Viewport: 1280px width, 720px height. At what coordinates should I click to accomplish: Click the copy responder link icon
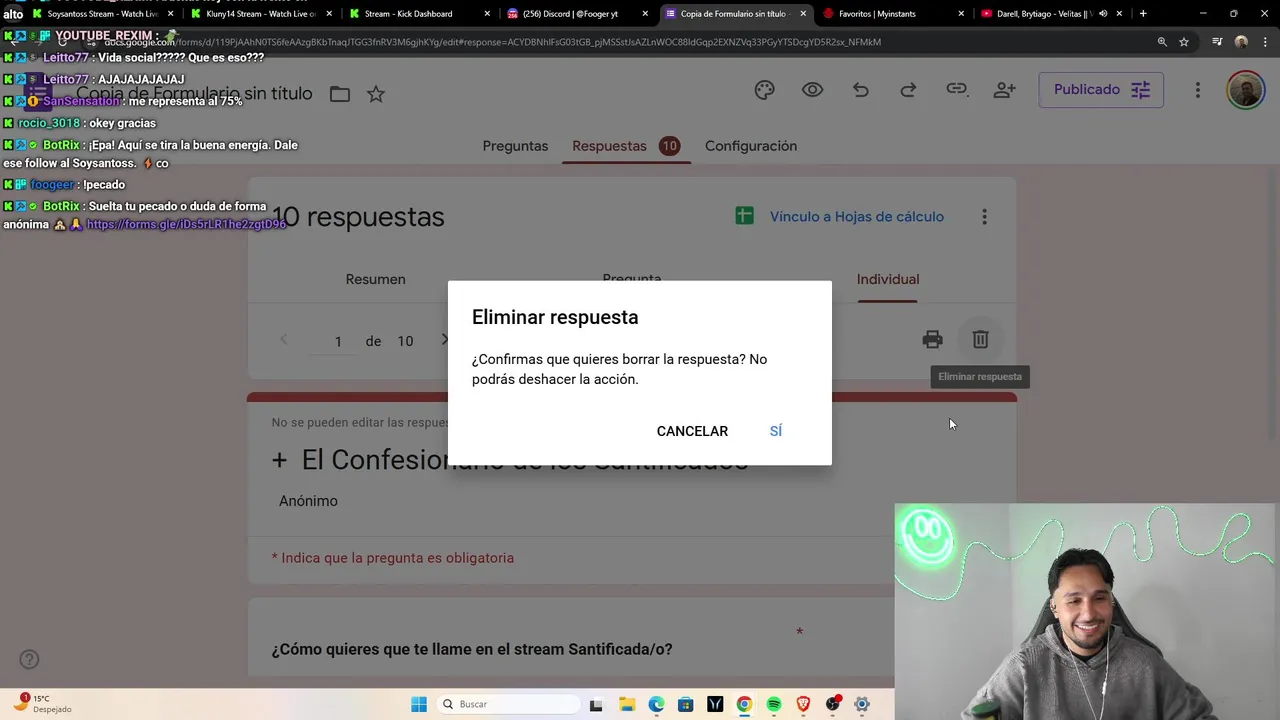tap(957, 89)
